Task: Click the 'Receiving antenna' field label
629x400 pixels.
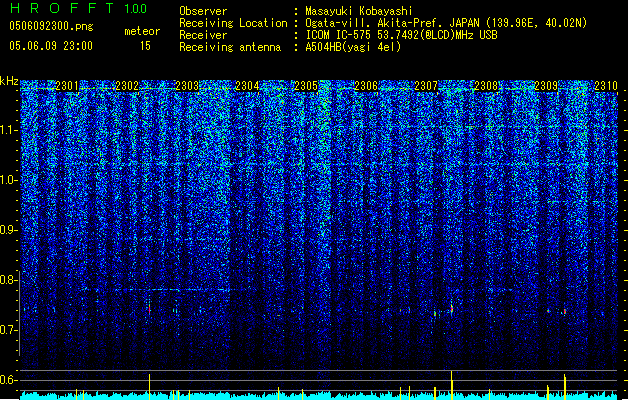Action: (x=230, y=47)
